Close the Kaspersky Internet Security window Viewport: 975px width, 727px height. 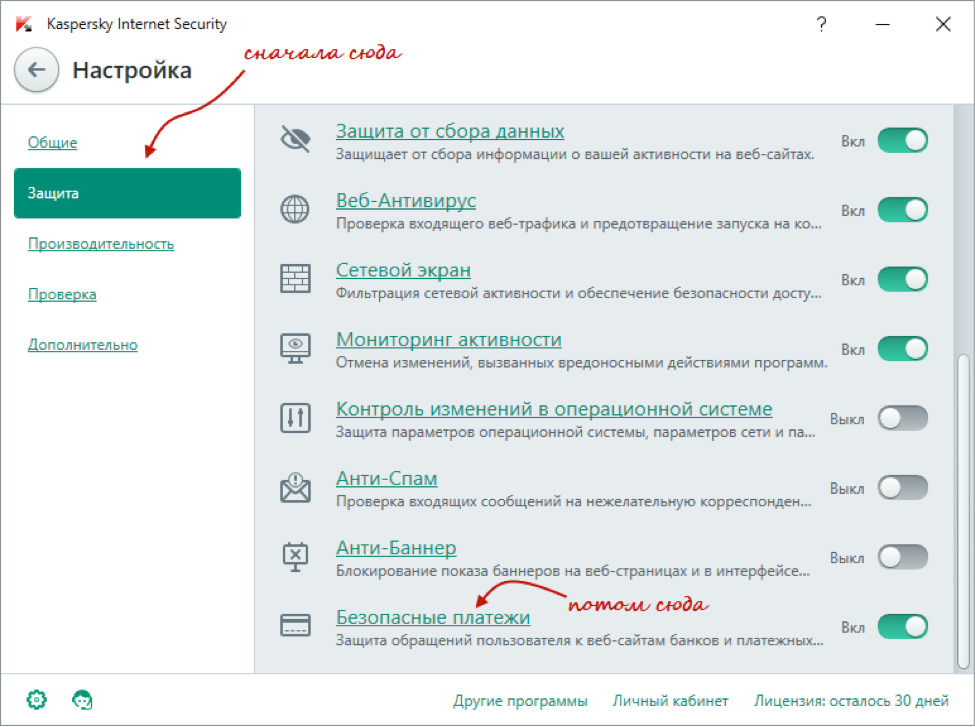943,24
